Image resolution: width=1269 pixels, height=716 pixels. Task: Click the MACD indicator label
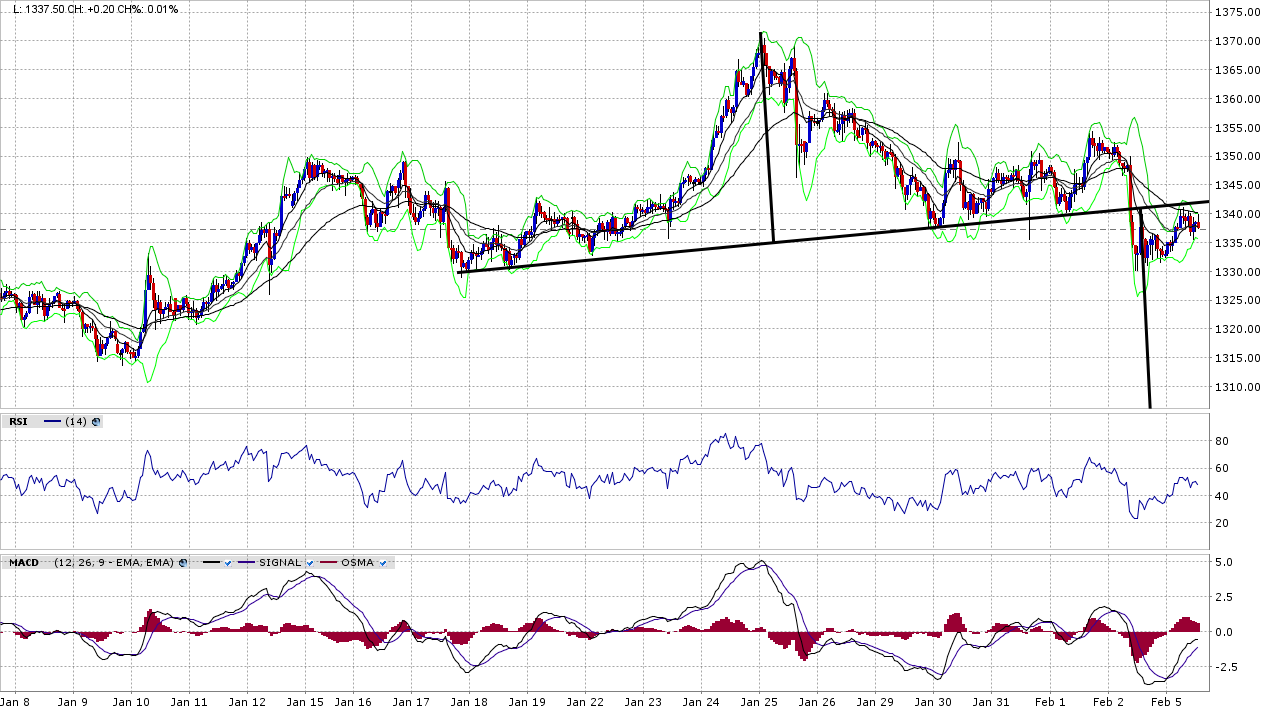click(x=24, y=563)
